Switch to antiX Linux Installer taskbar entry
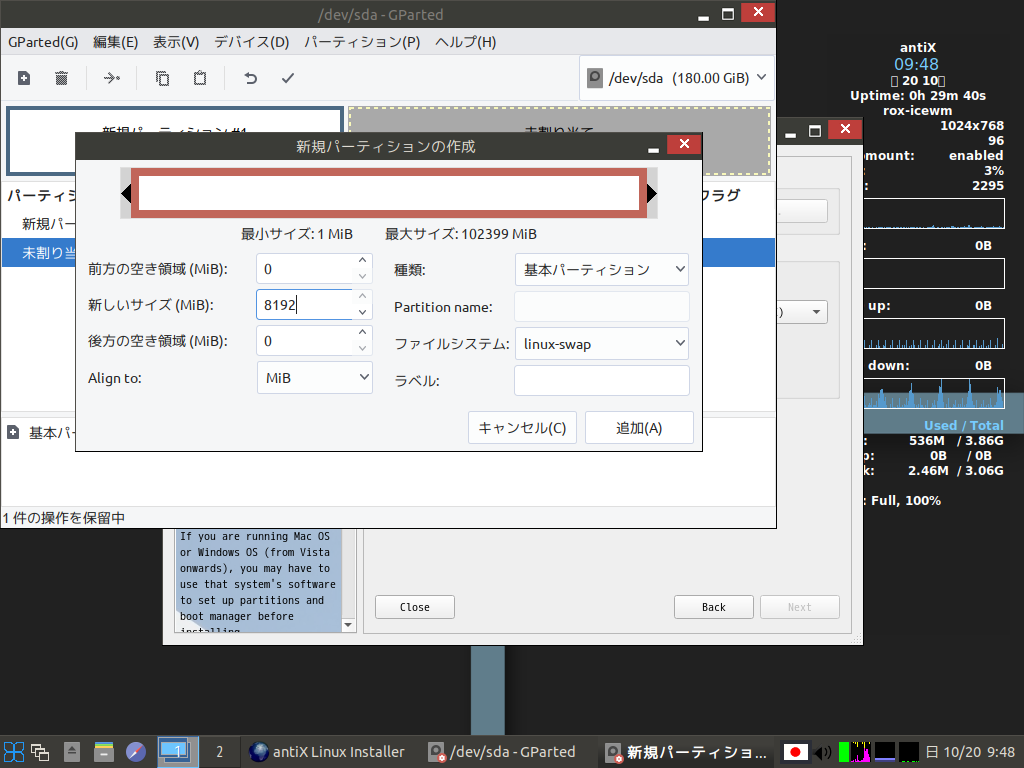This screenshot has width=1024, height=768. pos(328,752)
